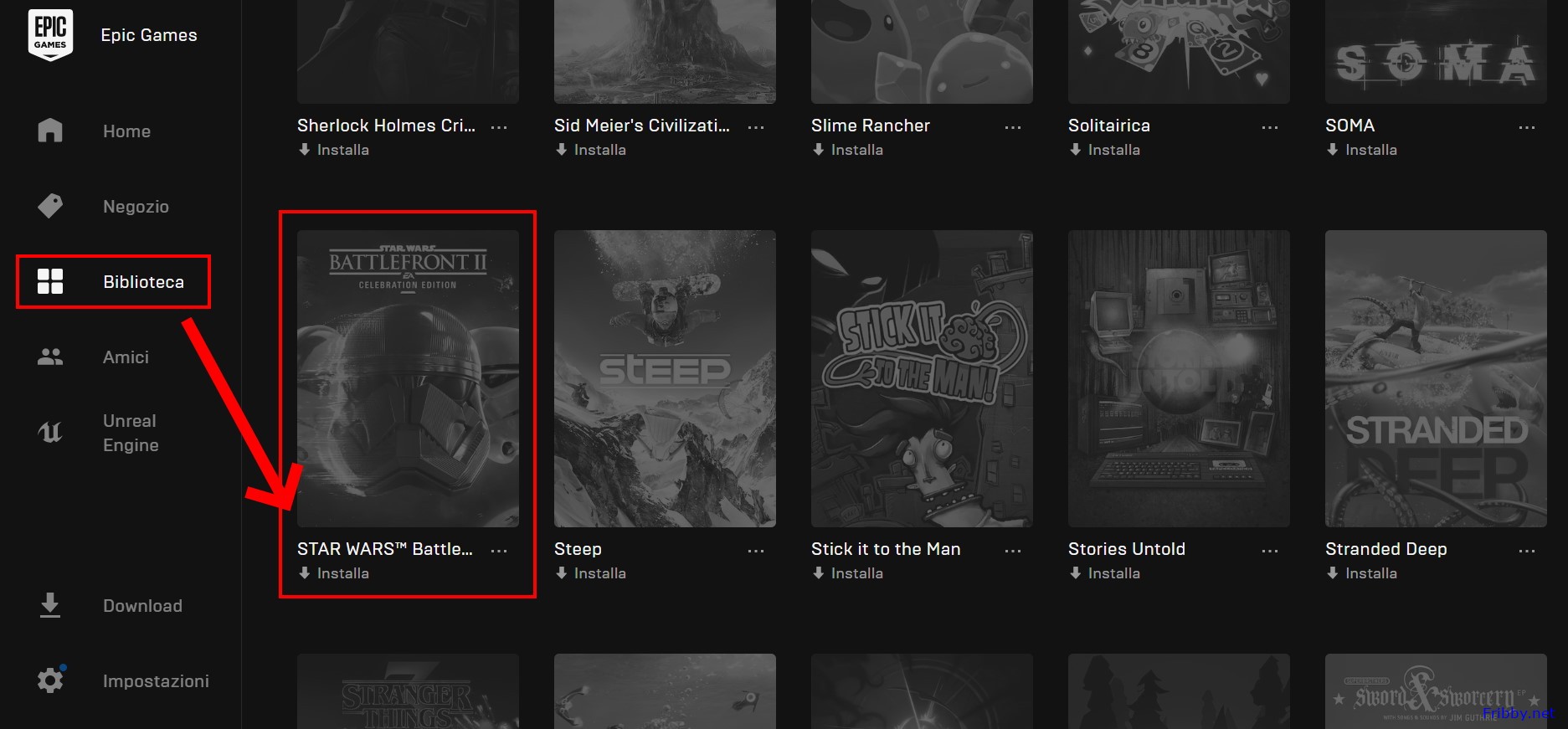Image resolution: width=1568 pixels, height=729 pixels.
Task: Open options menu for Stranded Deep
Action: pyautogui.click(x=1527, y=551)
